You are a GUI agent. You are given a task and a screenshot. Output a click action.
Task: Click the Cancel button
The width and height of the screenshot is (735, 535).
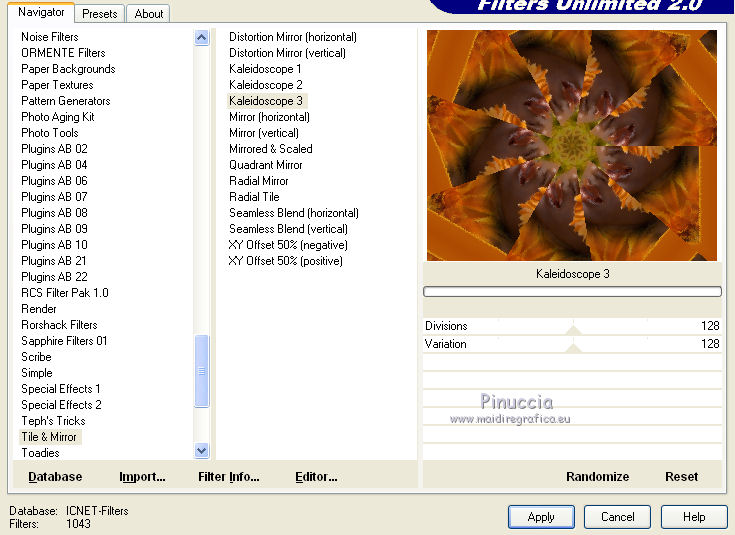[617, 517]
